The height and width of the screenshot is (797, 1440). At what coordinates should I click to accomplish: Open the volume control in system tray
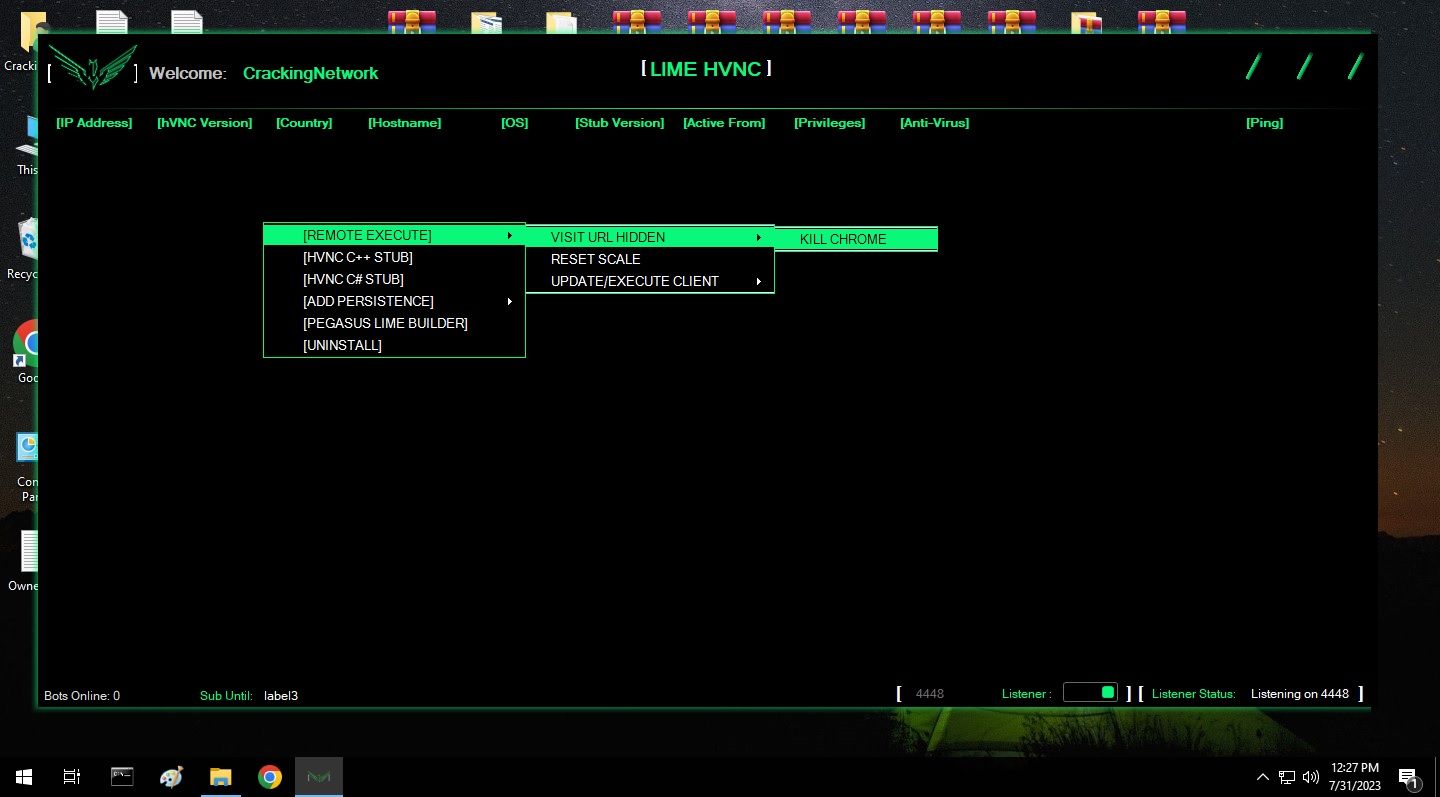1311,777
